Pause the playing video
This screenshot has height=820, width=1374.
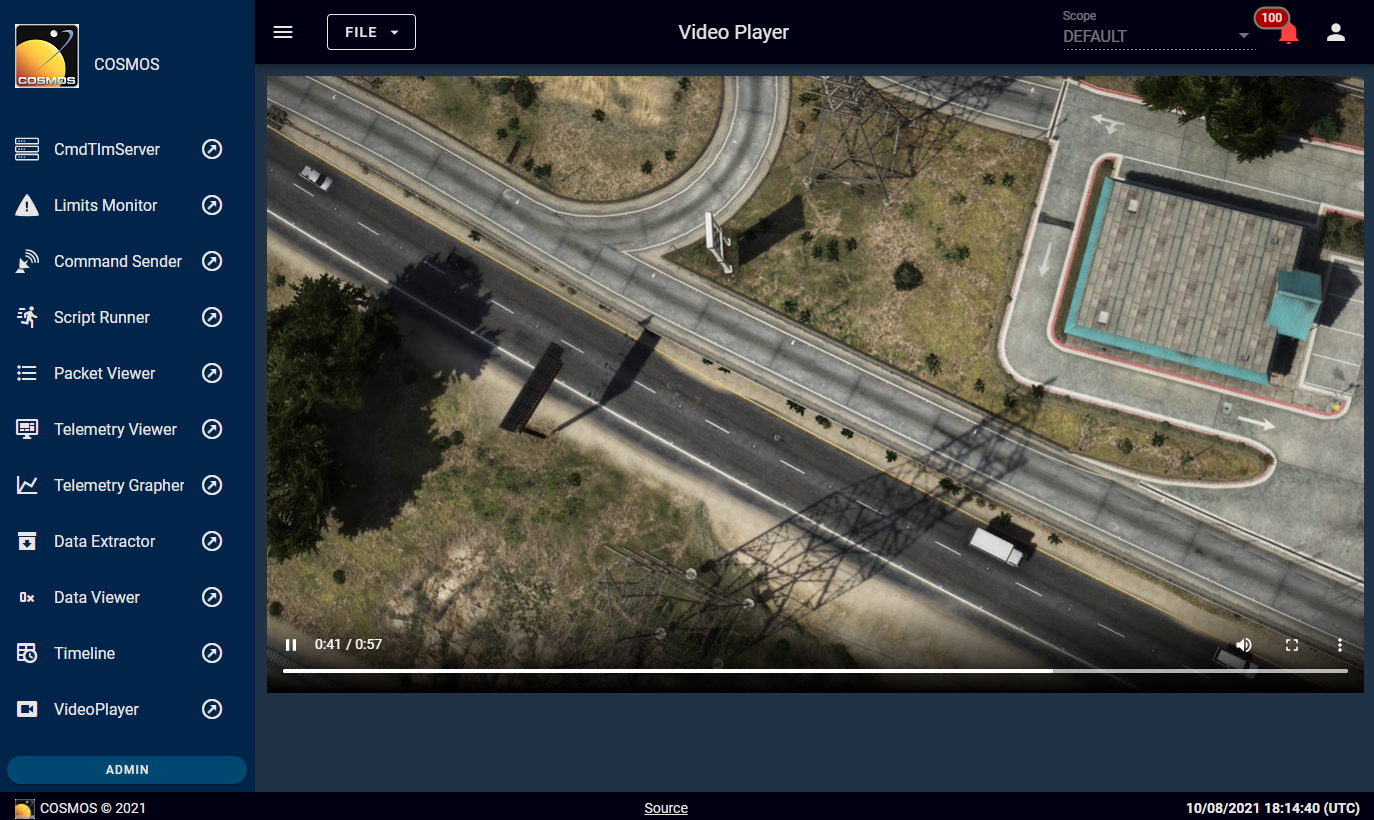[x=291, y=645]
